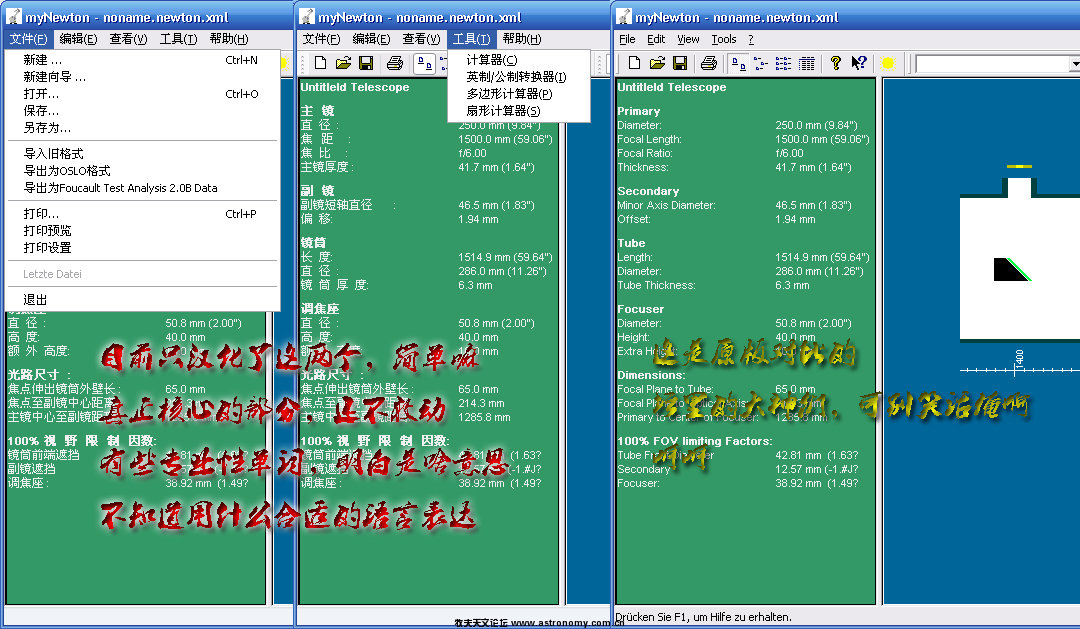Open 查看(V) menu in left window

(128, 39)
